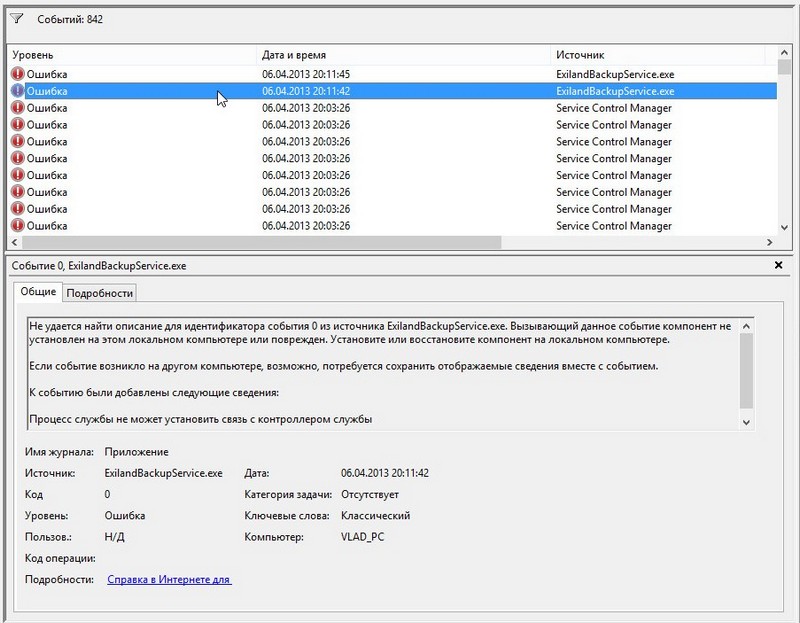This screenshot has height=623, width=800.
Task: Close the event details pane
Action: [x=779, y=266]
